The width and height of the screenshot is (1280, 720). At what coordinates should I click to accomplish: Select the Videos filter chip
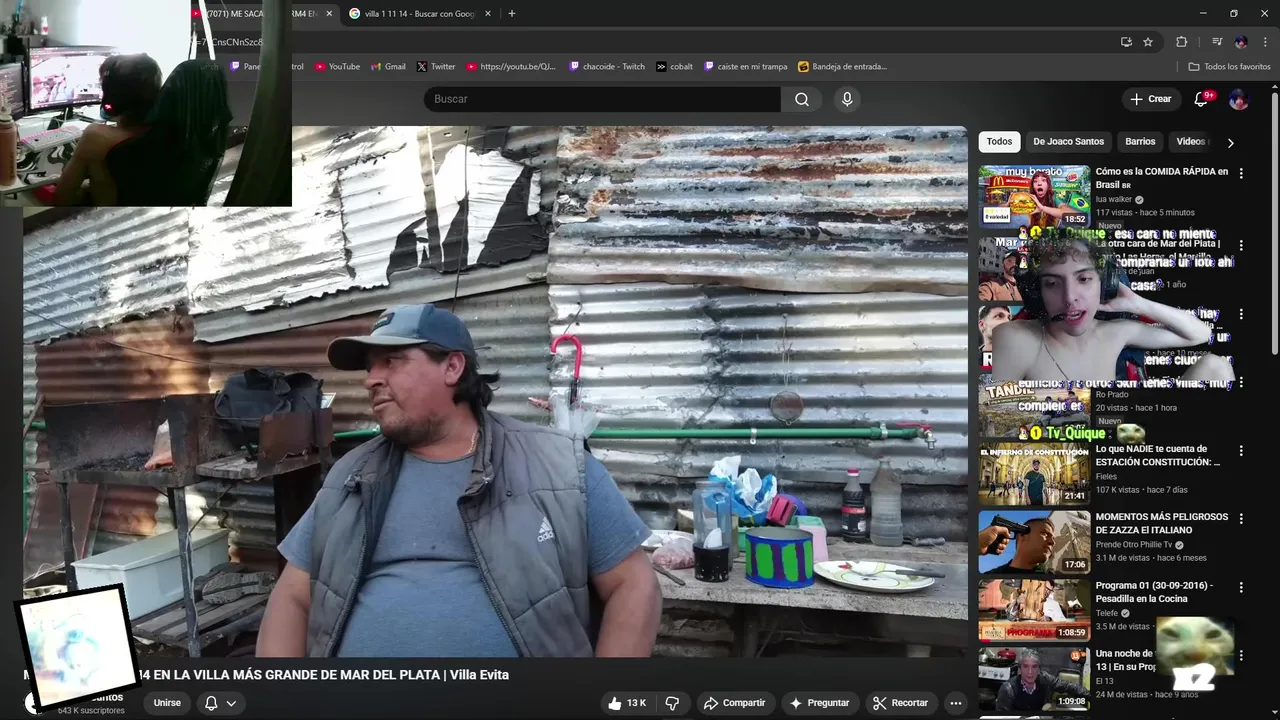(1191, 142)
